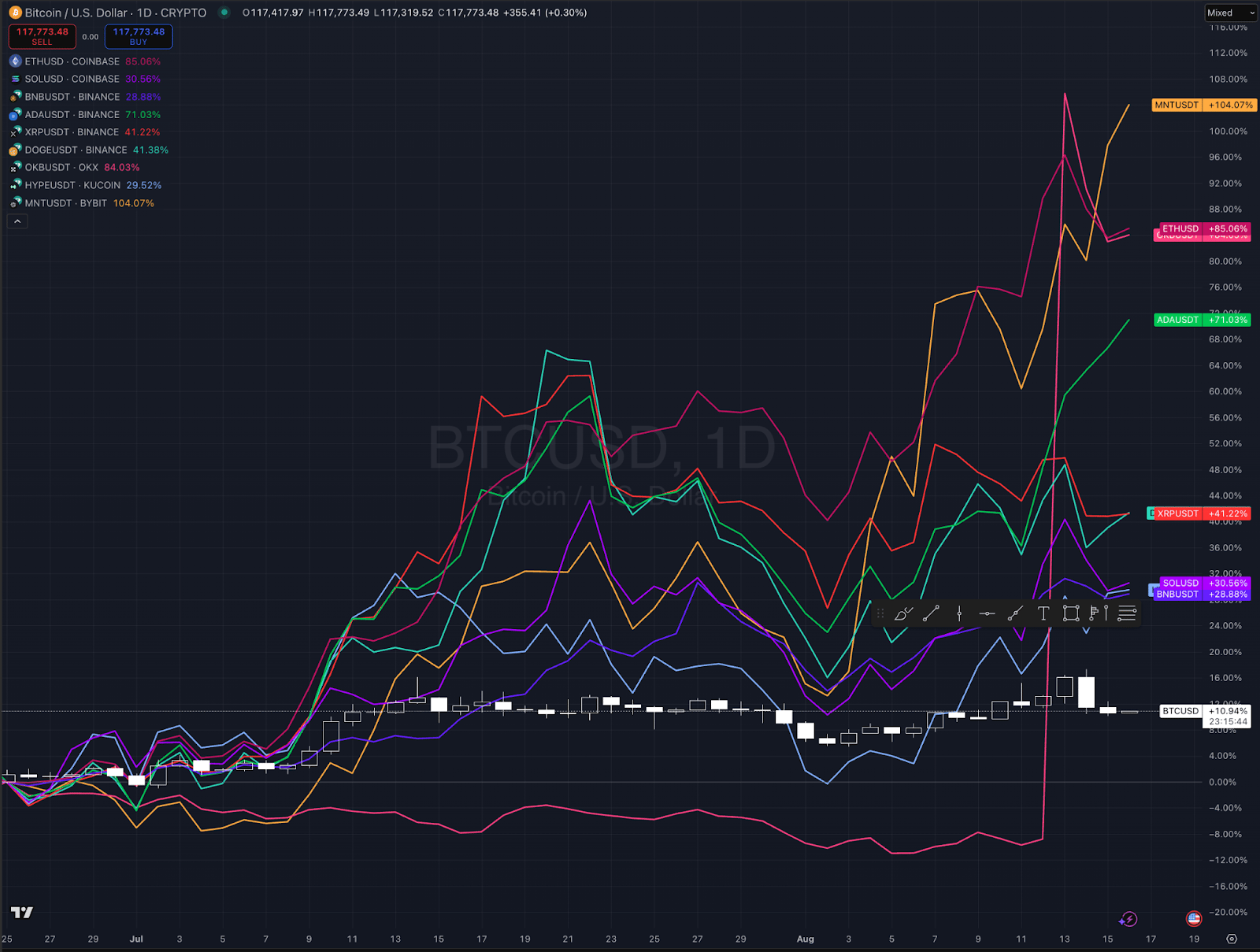Select the Horizontal line tool

(987, 613)
